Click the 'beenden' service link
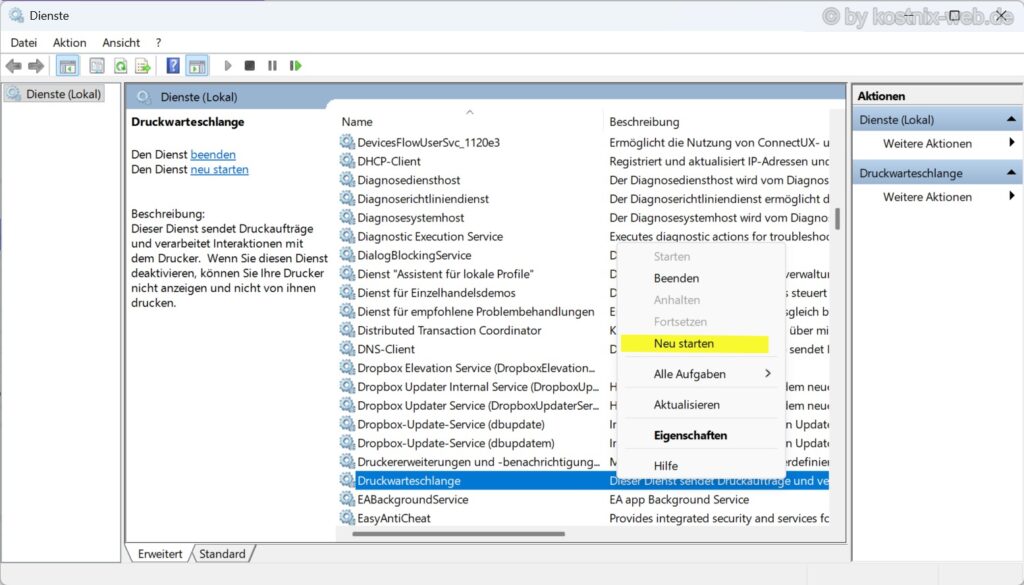The width and height of the screenshot is (1024, 585). click(x=213, y=155)
